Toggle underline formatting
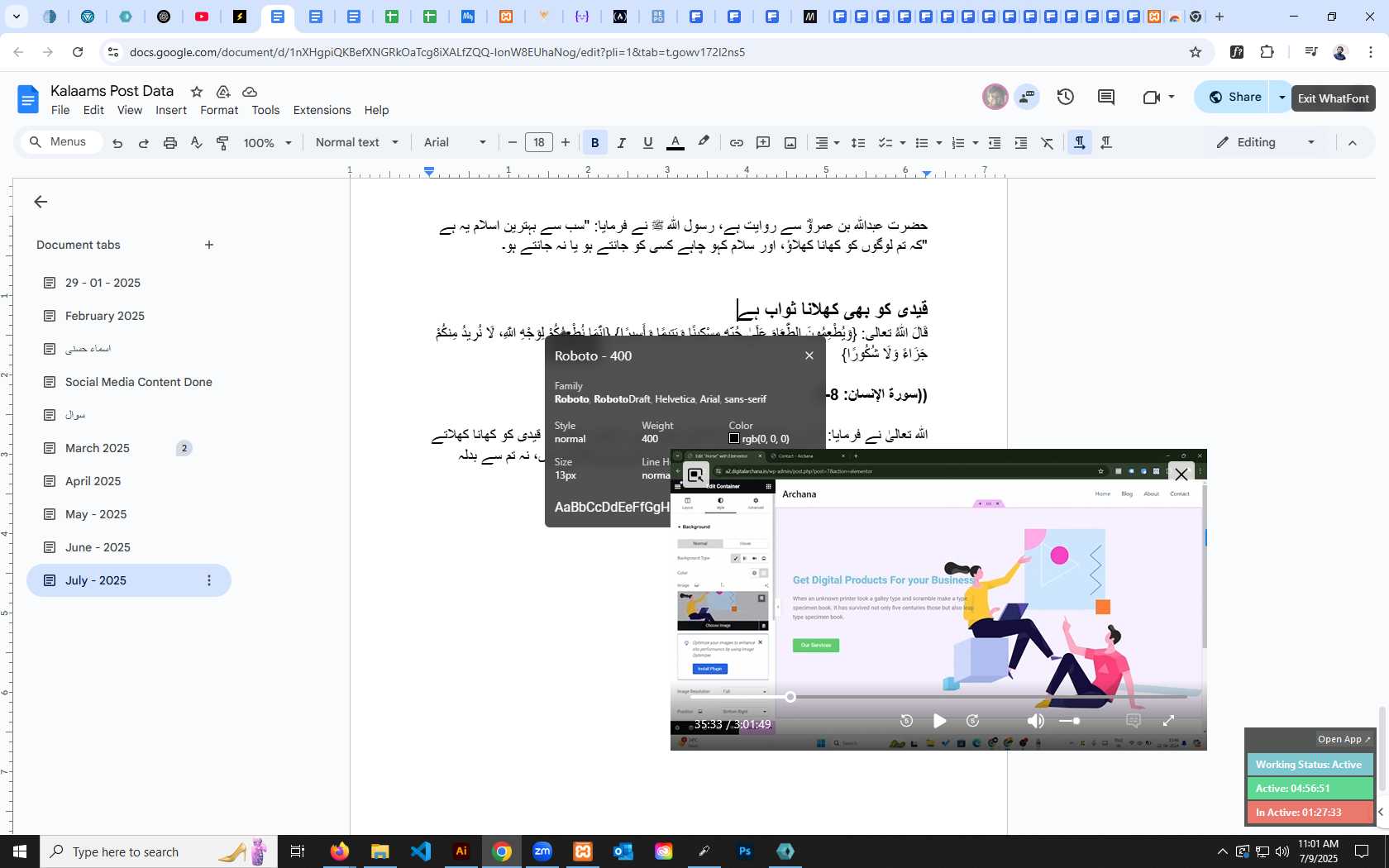The image size is (1389, 868). tap(648, 143)
